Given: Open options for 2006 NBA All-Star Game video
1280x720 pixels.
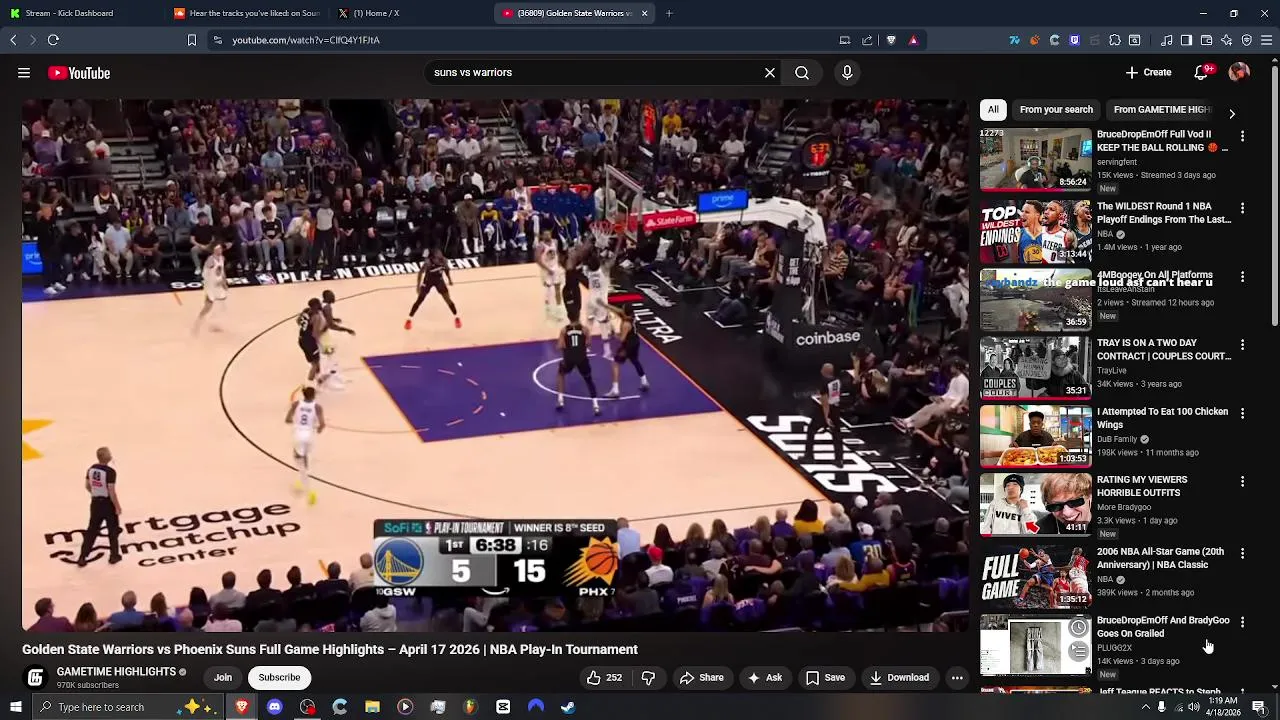Looking at the screenshot, I should pos(1242,553).
